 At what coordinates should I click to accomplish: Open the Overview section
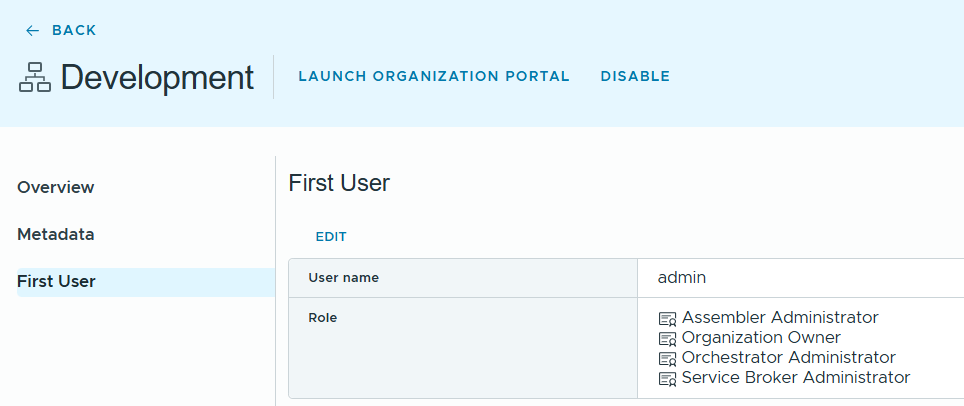click(x=56, y=187)
